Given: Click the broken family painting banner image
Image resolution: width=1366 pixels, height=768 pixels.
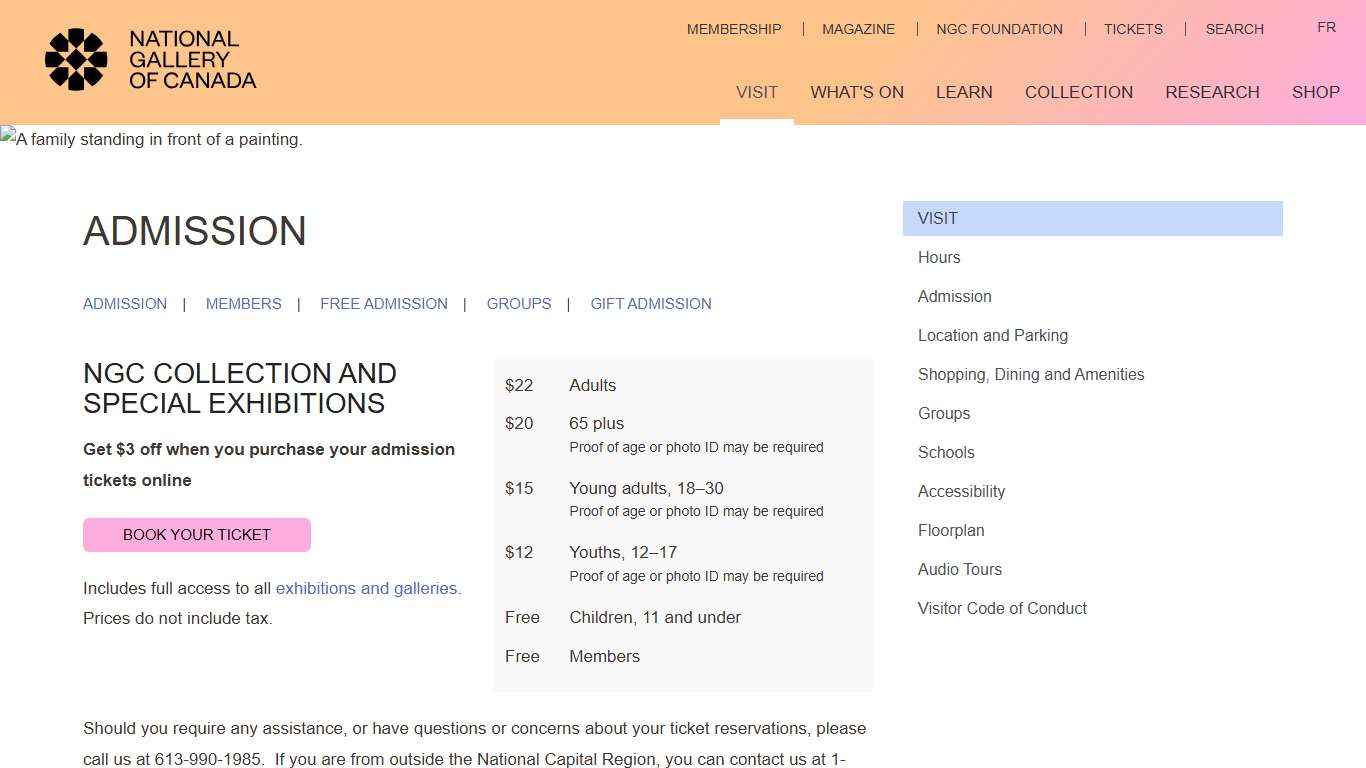Looking at the screenshot, I should coord(152,139).
